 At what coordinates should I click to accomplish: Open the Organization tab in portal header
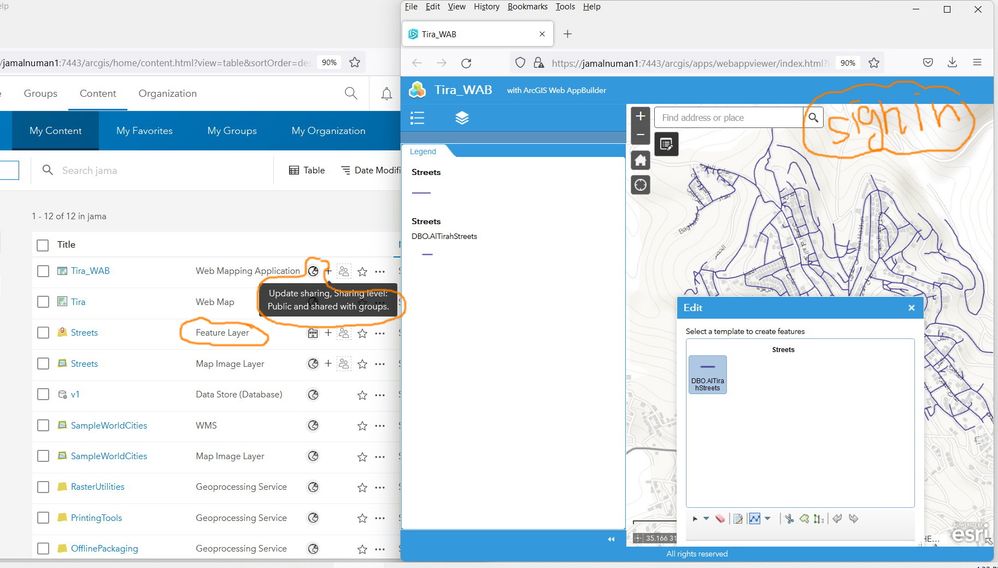[167, 94]
